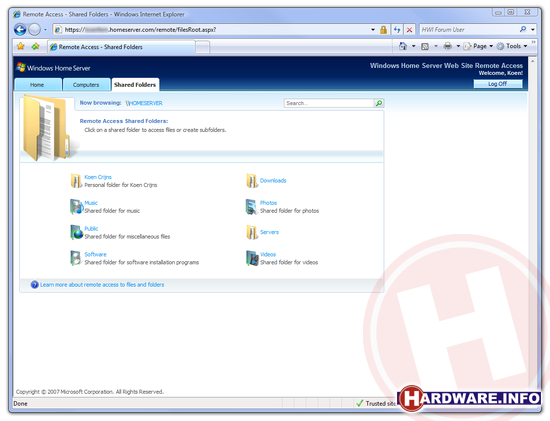
Task: Click the green Search magnifier button
Action: [379, 103]
